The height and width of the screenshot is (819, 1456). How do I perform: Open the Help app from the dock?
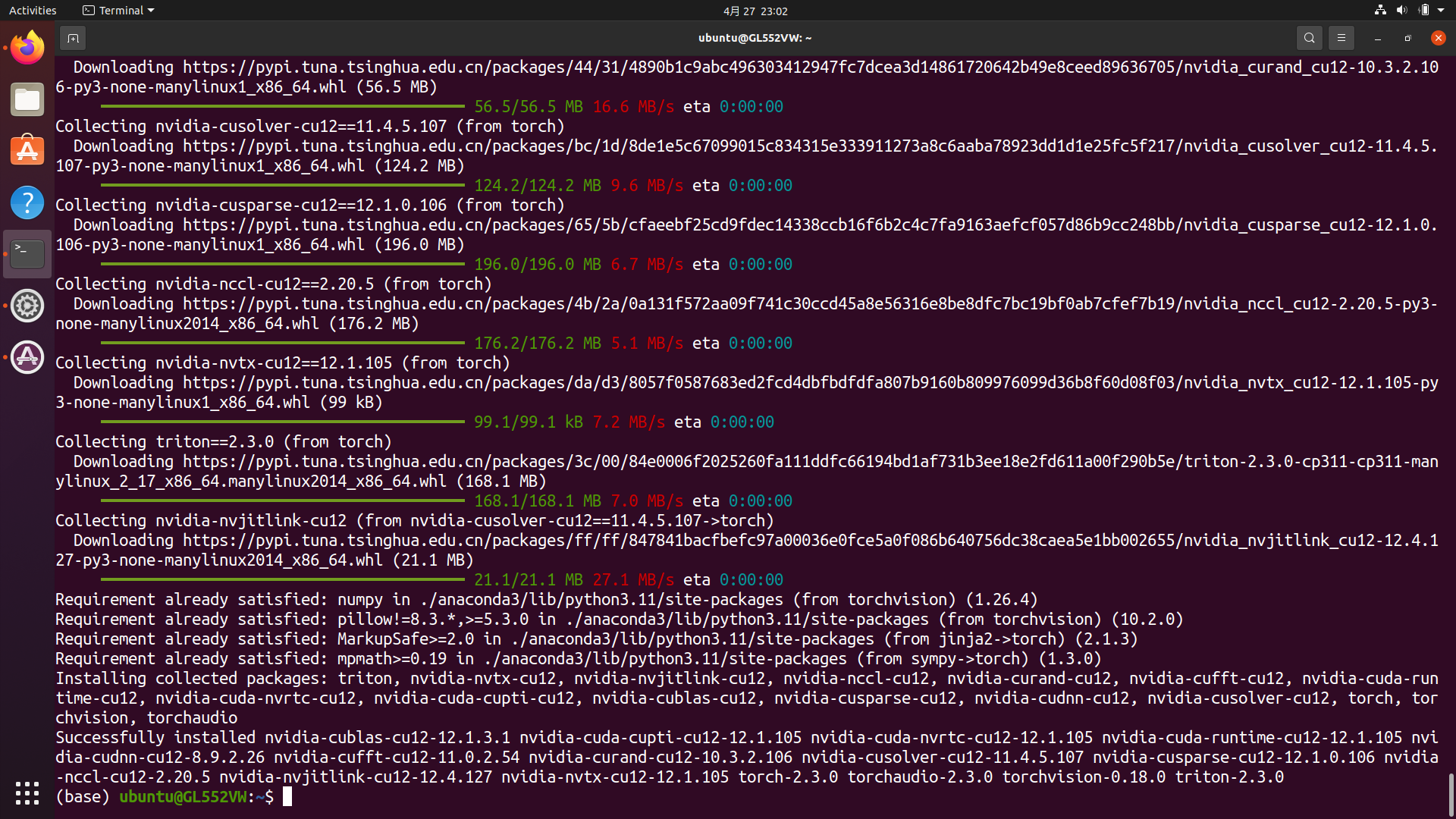(27, 202)
